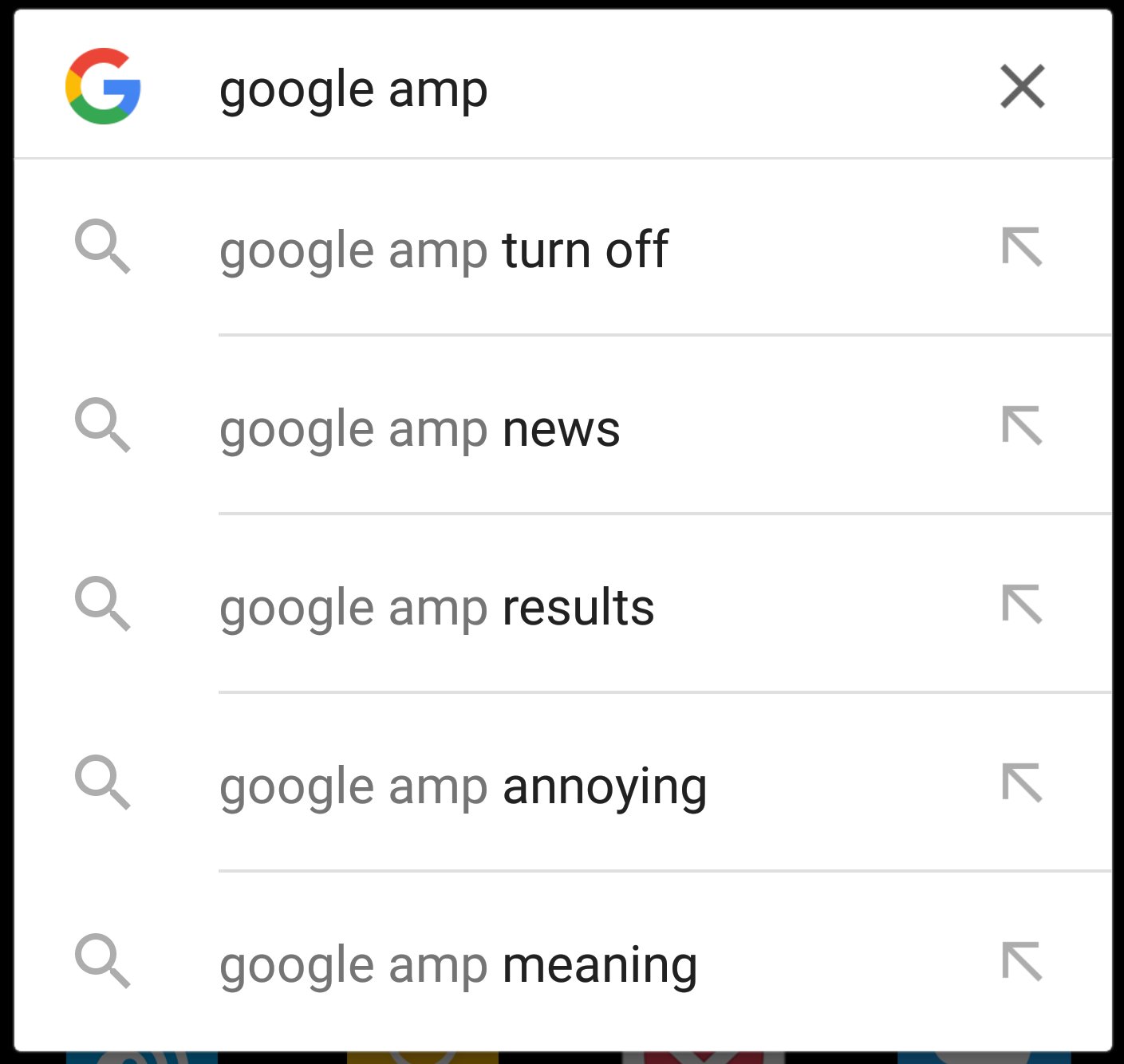This screenshot has height=1064, width=1124.
Task: Click magnifier icon left of 'turn off'
Action: 103,246
